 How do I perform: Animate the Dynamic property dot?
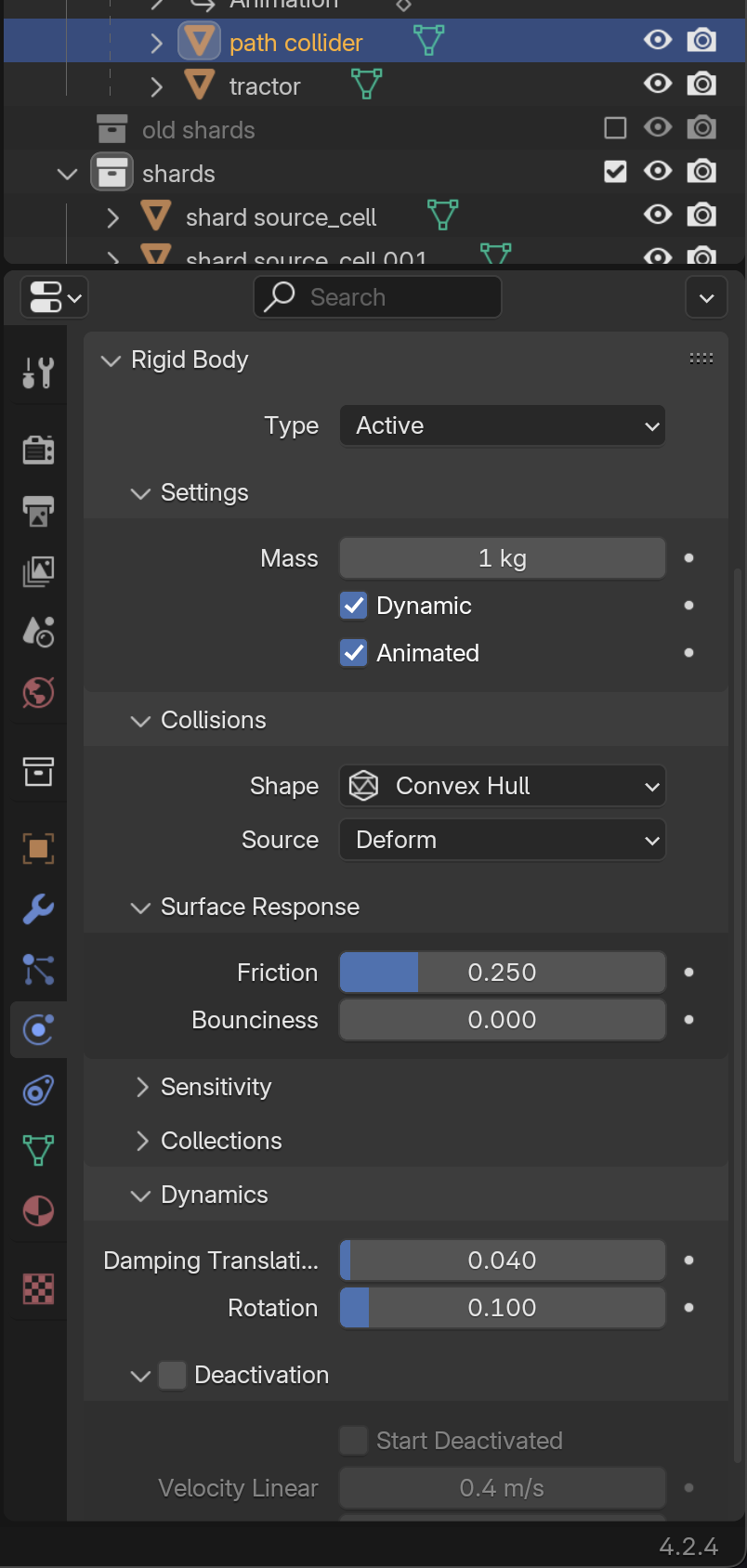[x=688, y=606]
